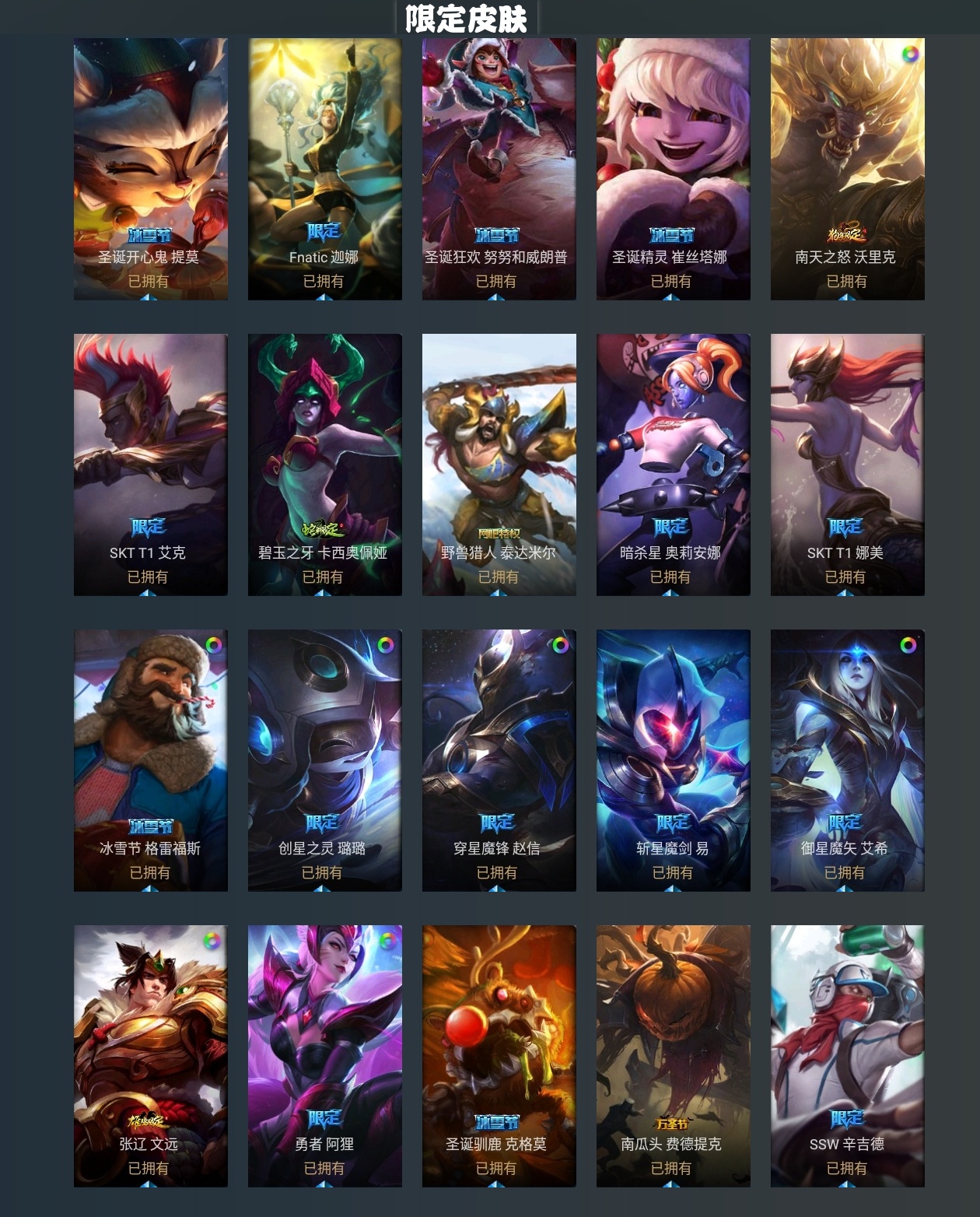Open the 圣诞狂欢 努努和威朗普 skin card
980x1217 pixels.
(x=499, y=169)
